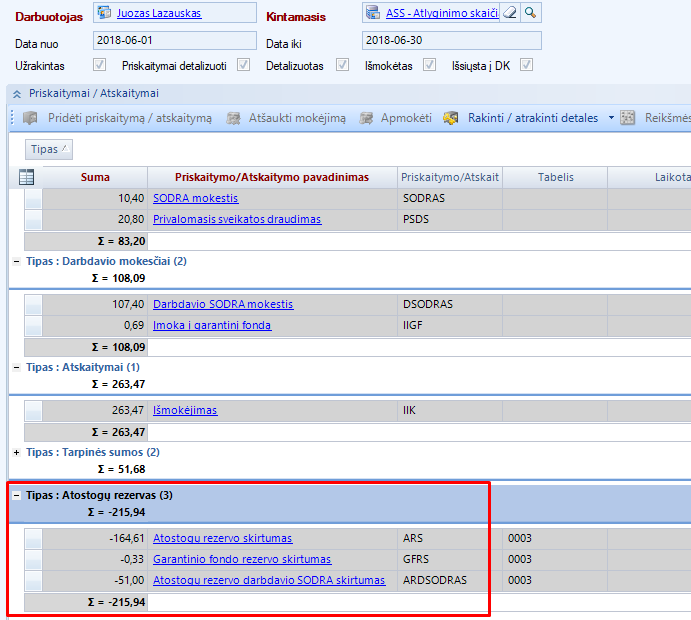This screenshot has width=691, height=620.
Task: Toggle the Išmokėtas checkbox
Action: [430, 65]
